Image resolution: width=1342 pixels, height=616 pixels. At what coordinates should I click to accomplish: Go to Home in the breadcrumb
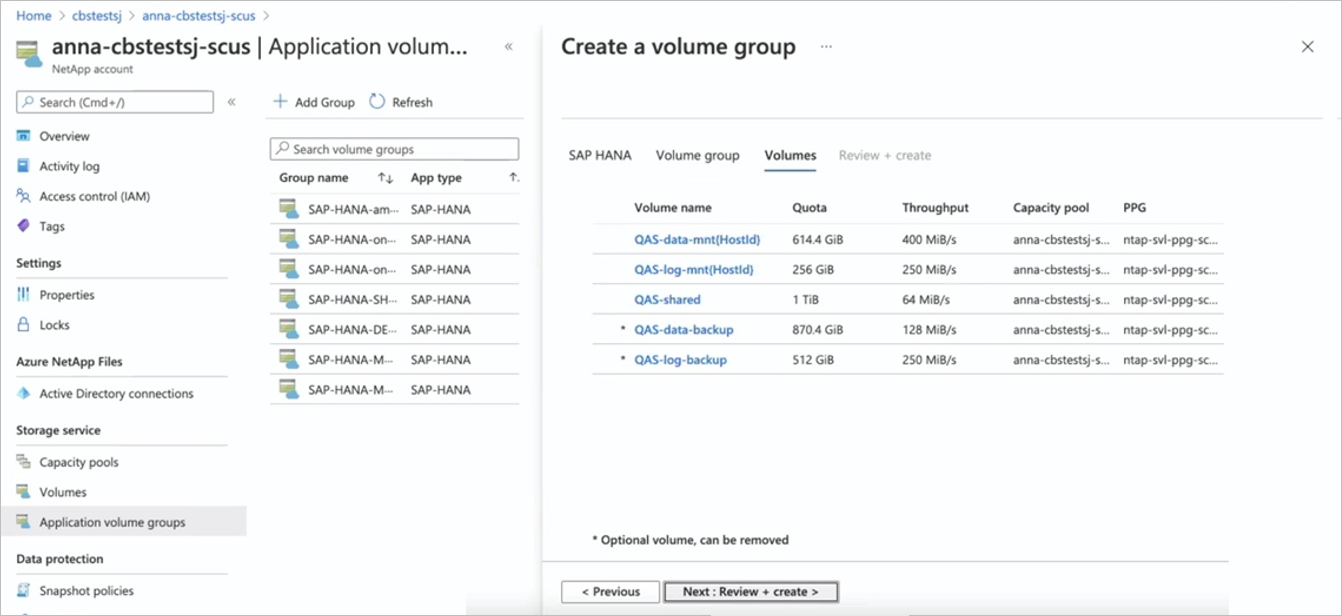34,16
